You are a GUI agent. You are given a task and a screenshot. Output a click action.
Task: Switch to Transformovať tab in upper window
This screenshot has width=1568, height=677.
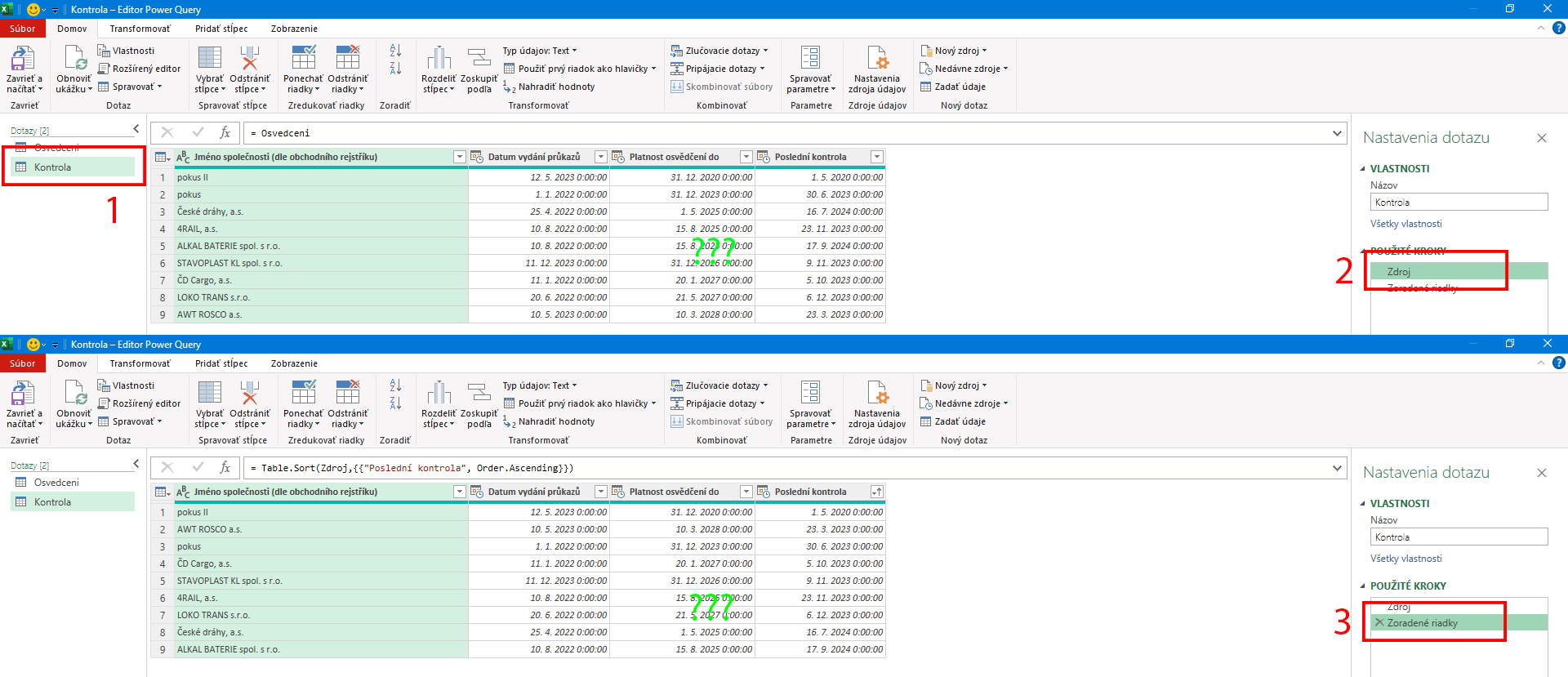(140, 29)
